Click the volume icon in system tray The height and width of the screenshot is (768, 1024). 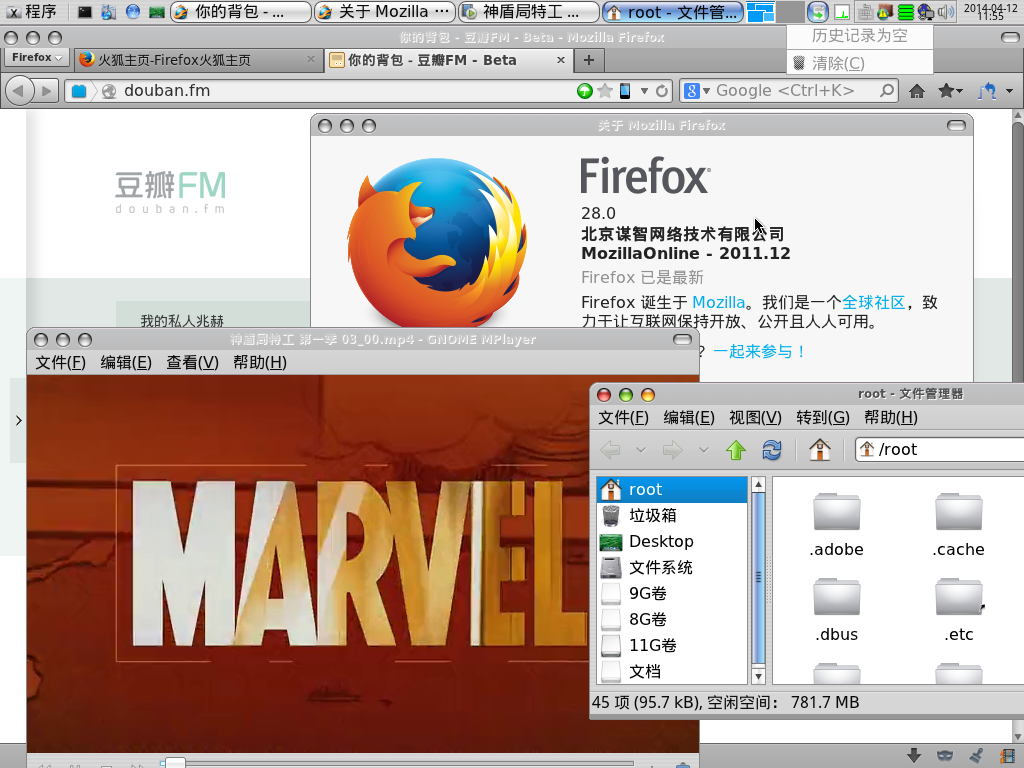point(944,13)
